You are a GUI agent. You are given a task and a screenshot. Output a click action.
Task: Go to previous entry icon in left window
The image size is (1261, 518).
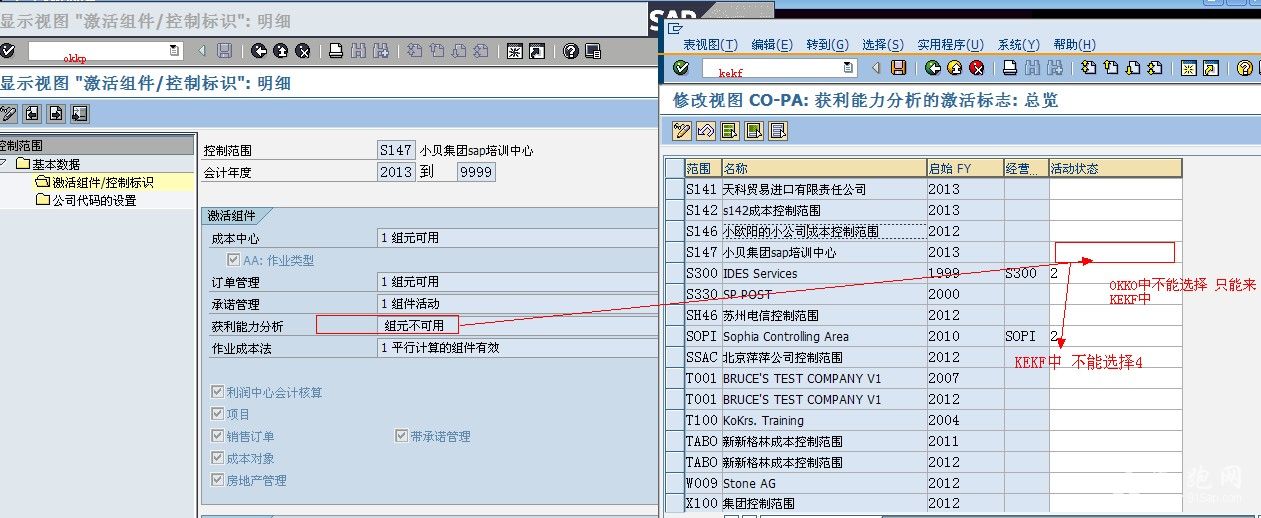34,113
